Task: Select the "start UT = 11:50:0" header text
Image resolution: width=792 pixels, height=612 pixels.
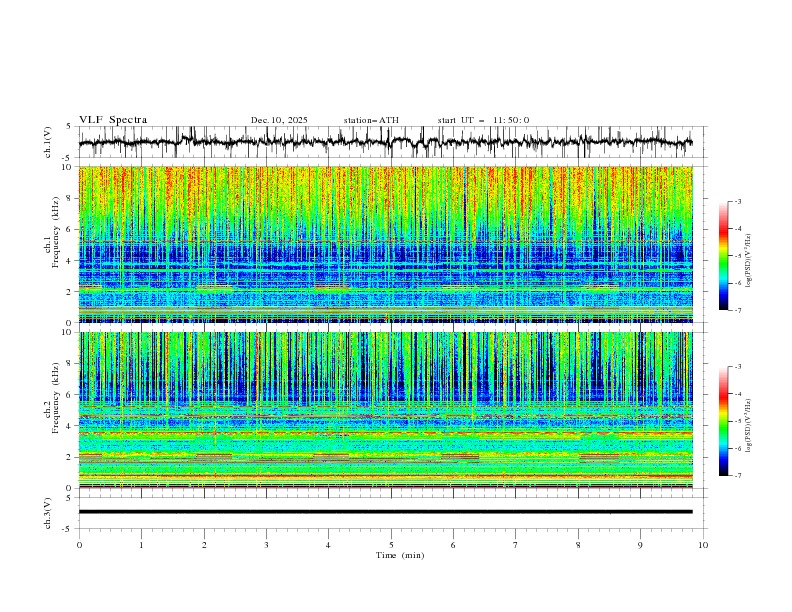Action: point(483,120)
